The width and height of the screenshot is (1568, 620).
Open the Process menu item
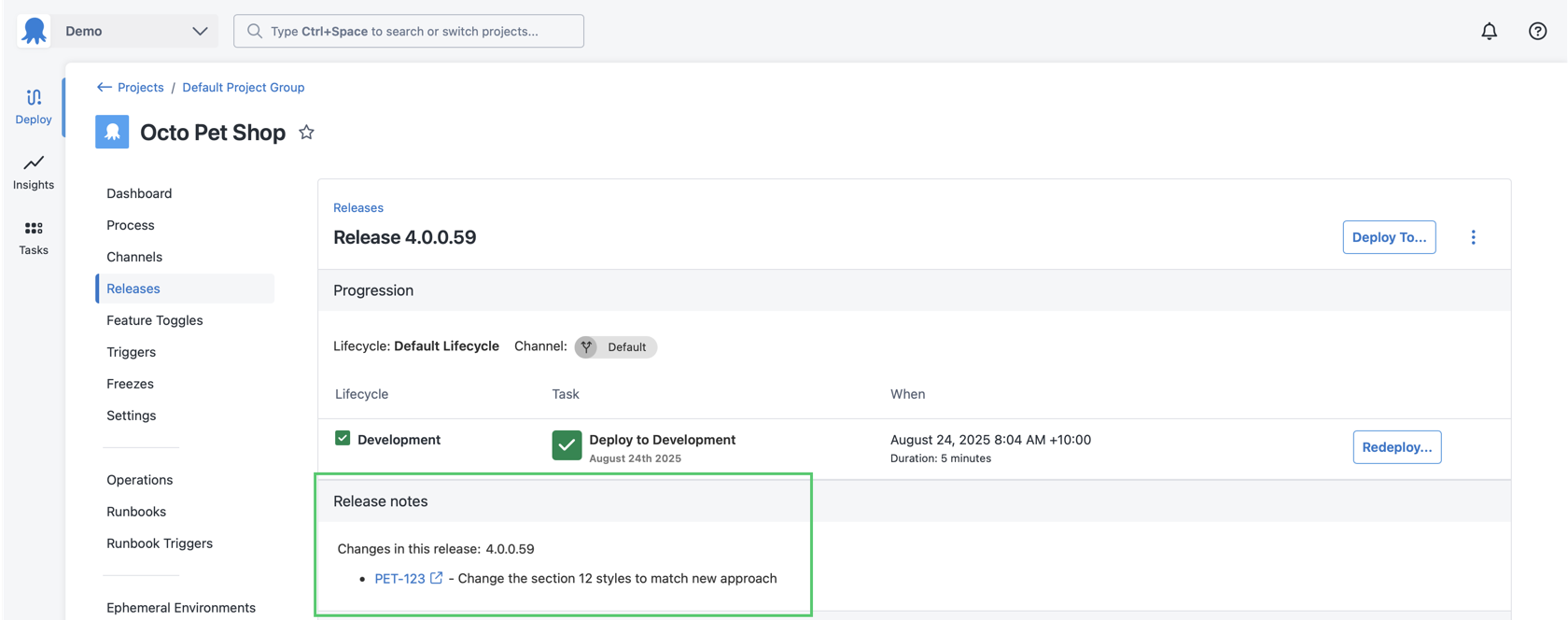click(x=131, y=225)
